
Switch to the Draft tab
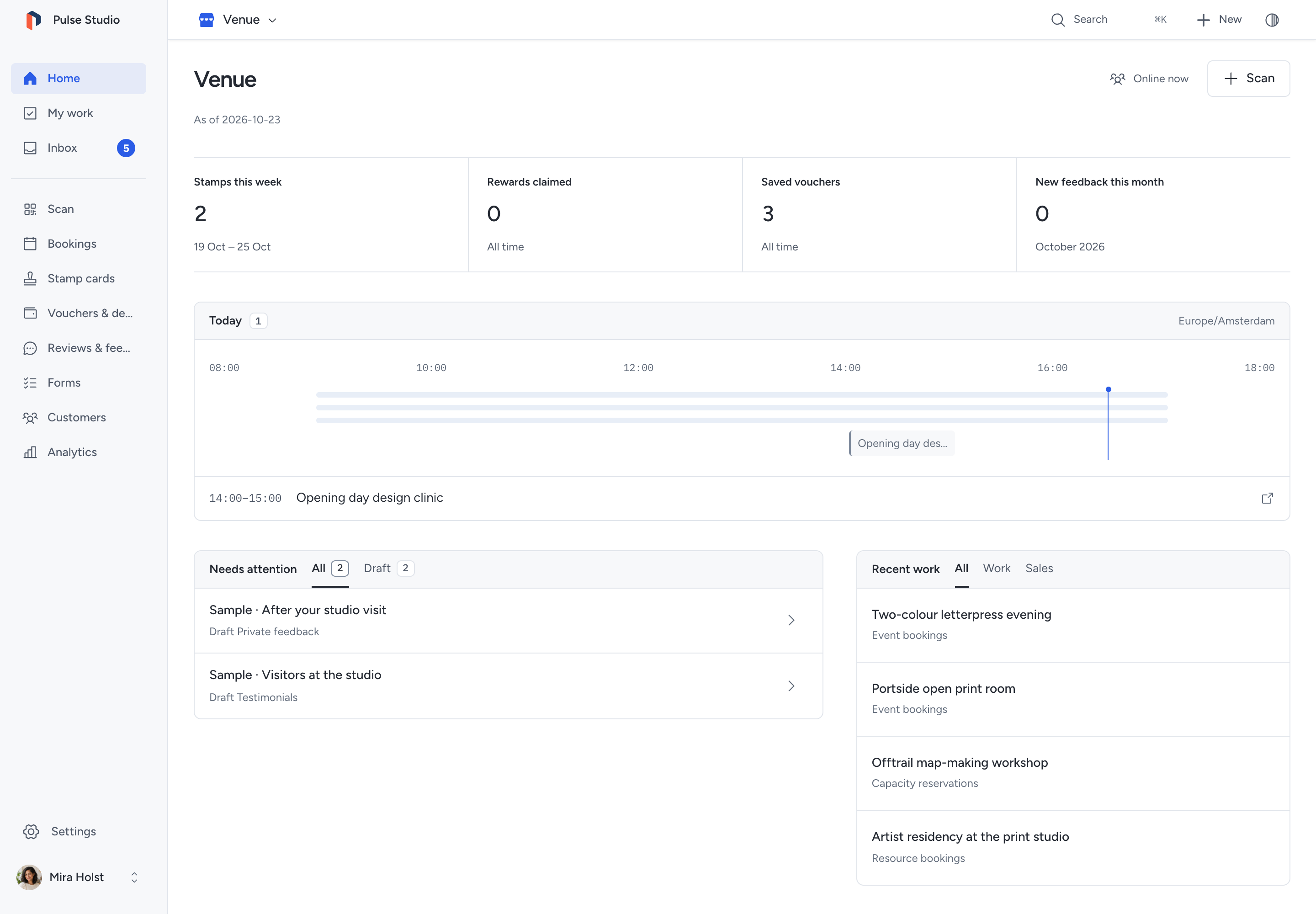(389, 569)
